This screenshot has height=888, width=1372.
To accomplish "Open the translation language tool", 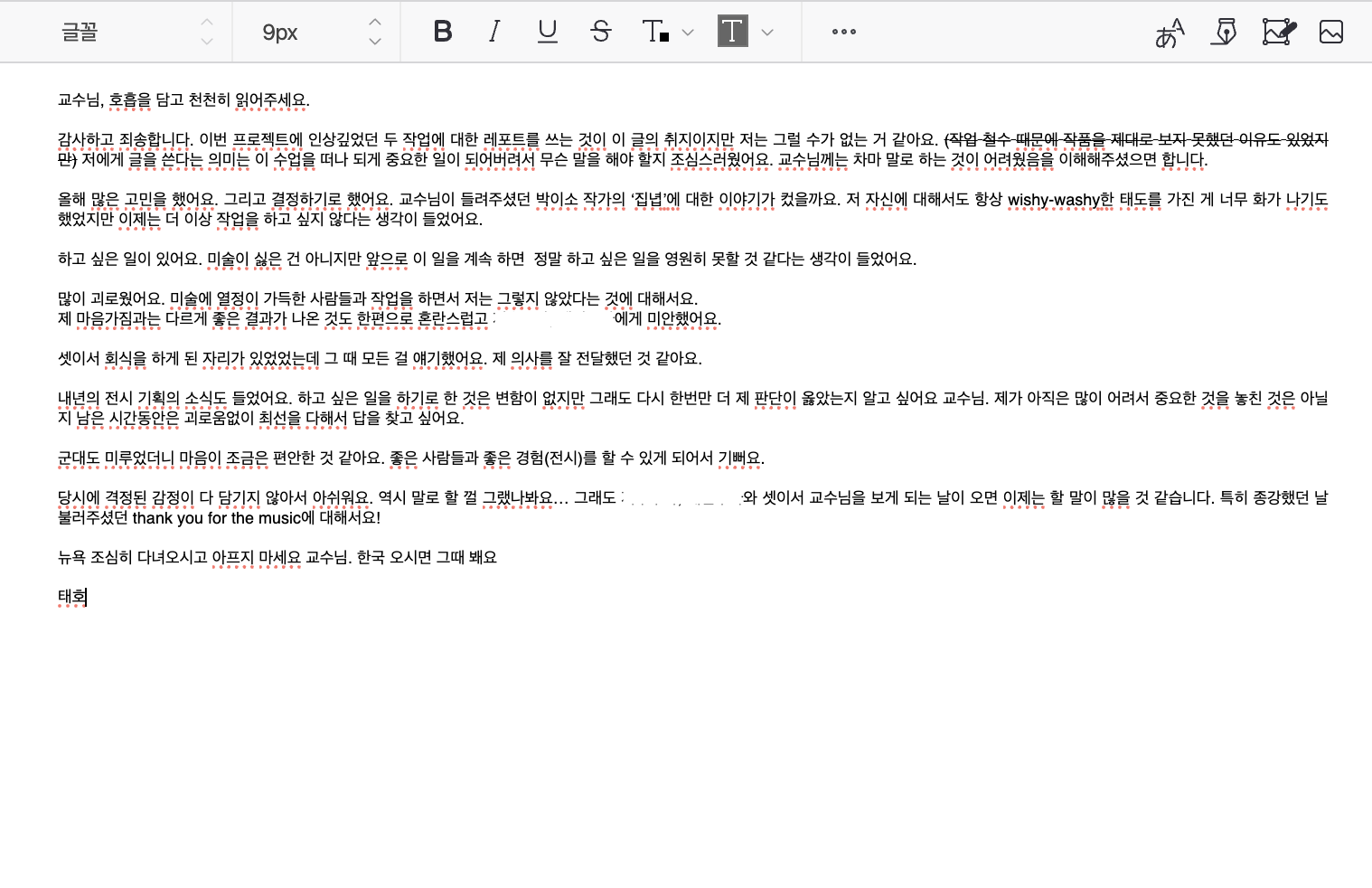I will click(x=1169, y=32).
